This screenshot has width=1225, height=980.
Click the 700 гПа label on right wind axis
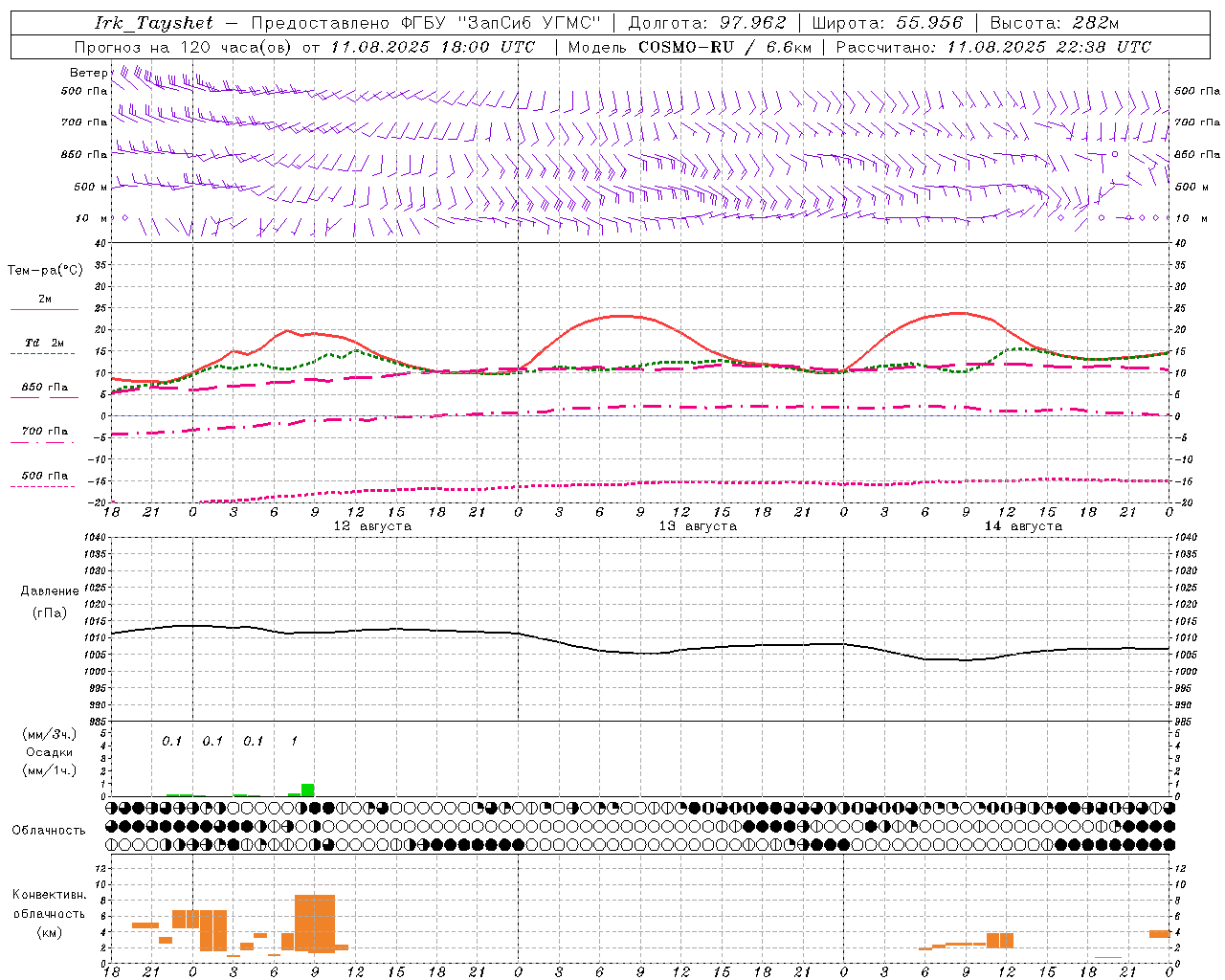pos(1197,122)
